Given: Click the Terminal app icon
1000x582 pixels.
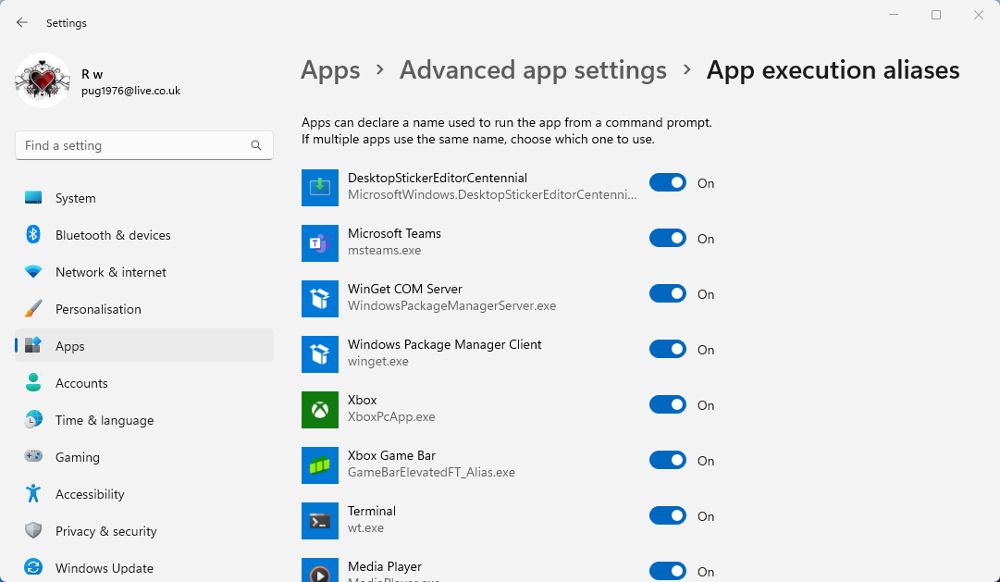Looking at the screenshot, I should click(320, 520).
